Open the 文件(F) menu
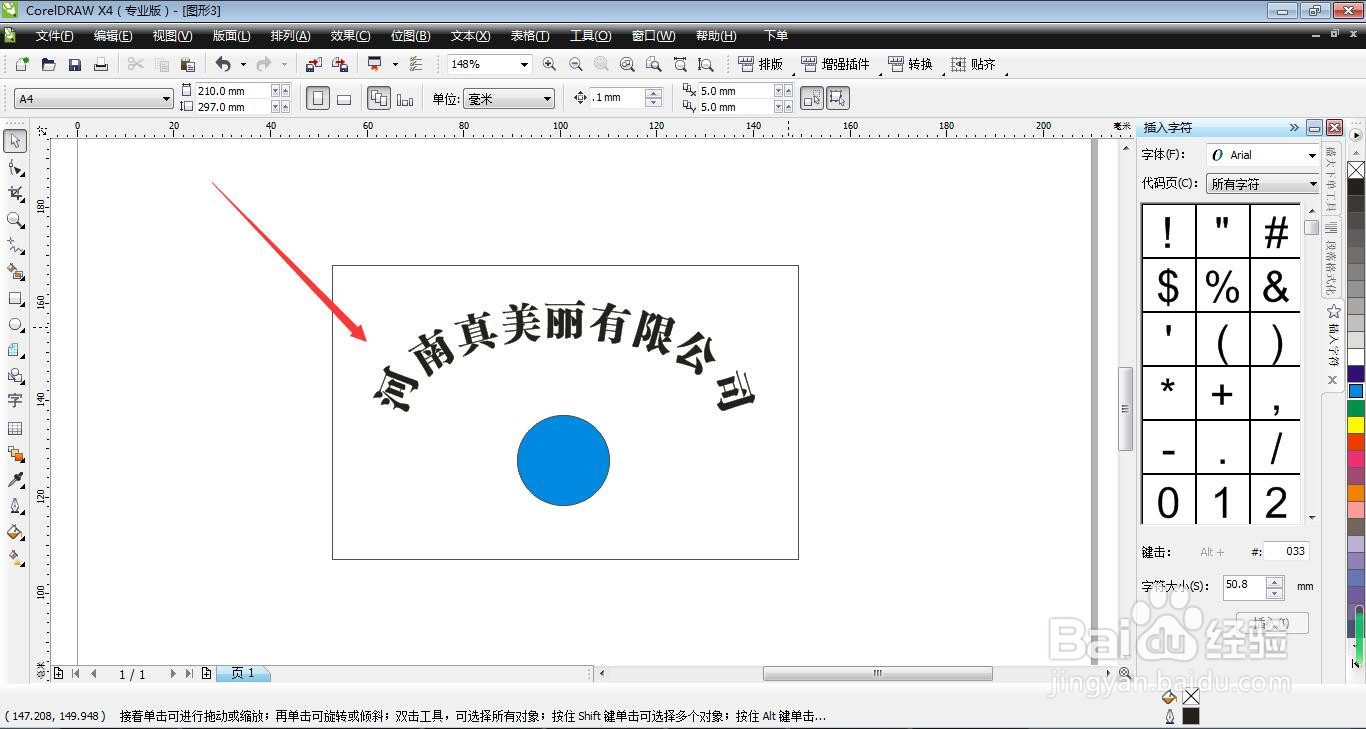This screenshot has height=729, width=1366. click(x=54, y=36)
